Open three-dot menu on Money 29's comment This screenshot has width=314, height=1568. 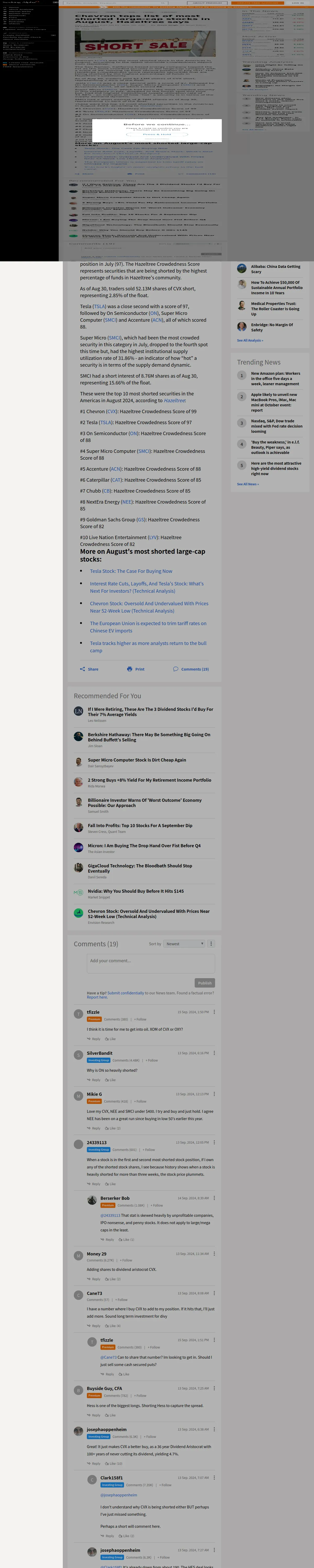214,1253
